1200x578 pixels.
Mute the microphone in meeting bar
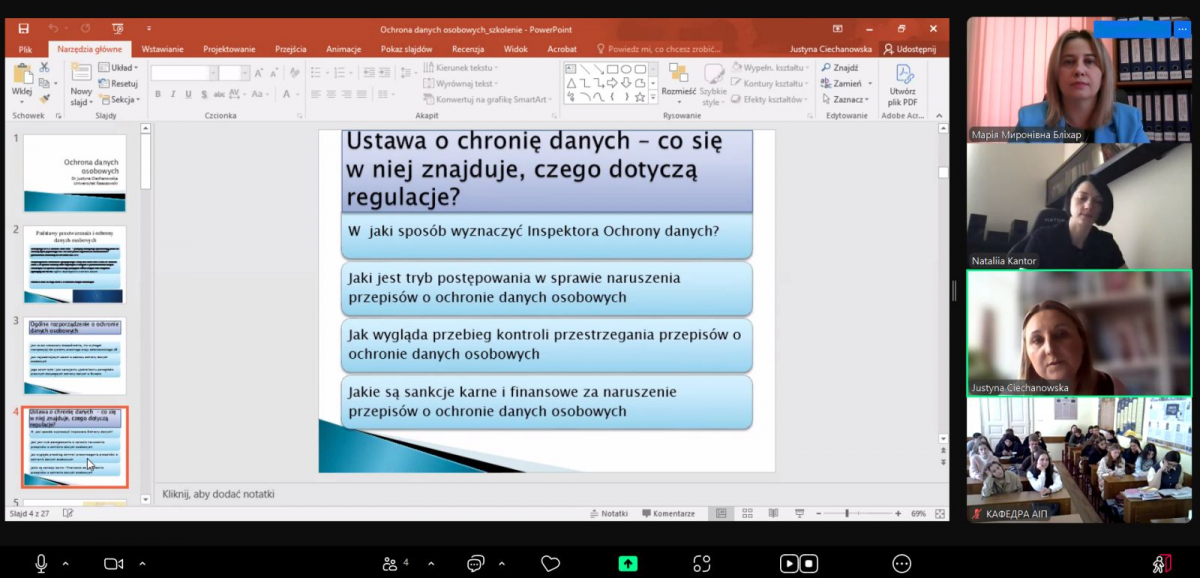(x=41, y=563)
